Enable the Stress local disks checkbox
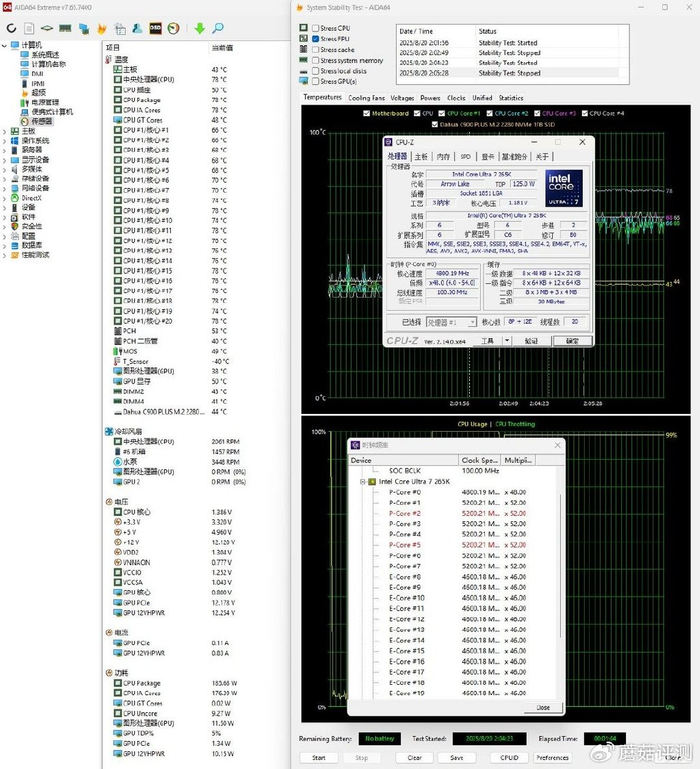The height and width of the screenshot is (769, 700). click(316, 71)
